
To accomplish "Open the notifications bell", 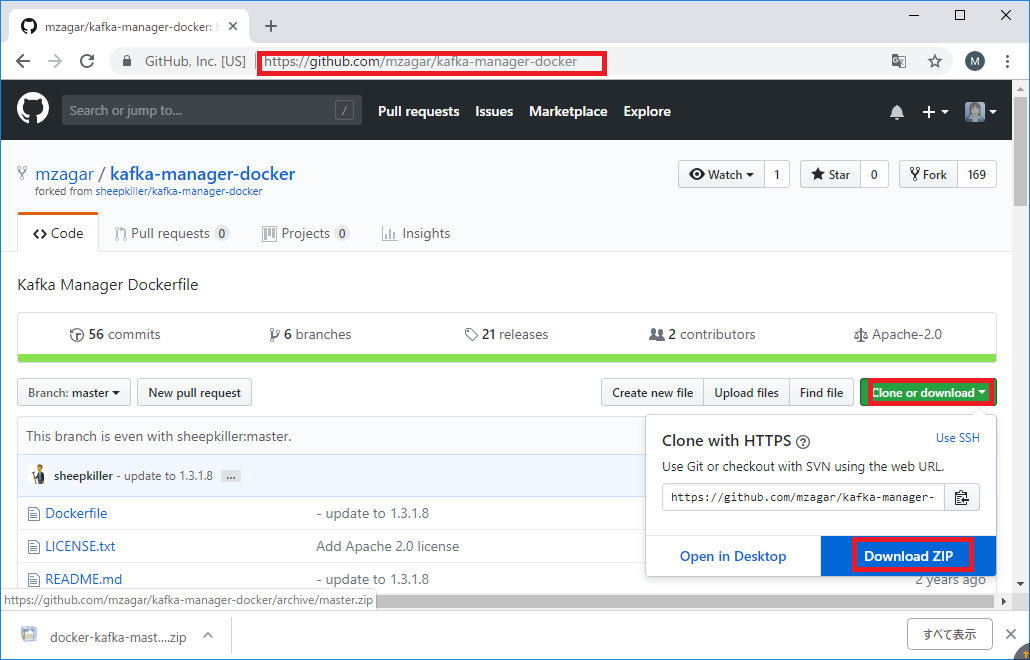I will click(x=897, y=111).
